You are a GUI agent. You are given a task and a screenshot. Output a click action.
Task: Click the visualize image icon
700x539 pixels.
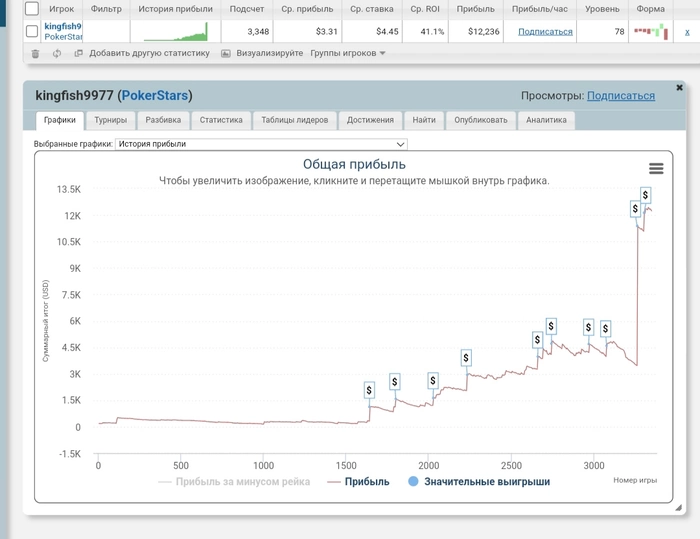(x=226, y=53)
